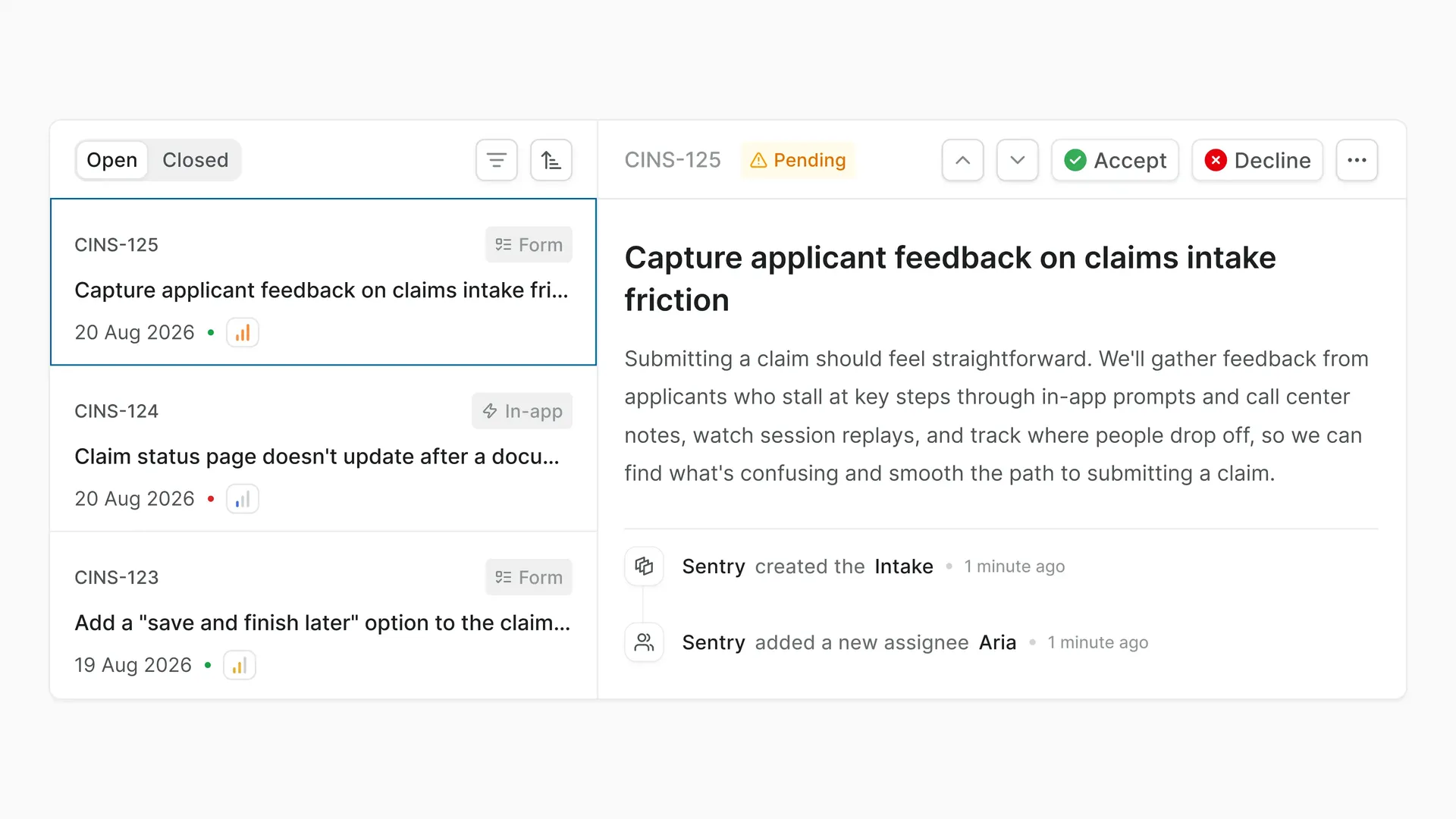Open the three-dot more options menu

click(x=1357, y=160)
